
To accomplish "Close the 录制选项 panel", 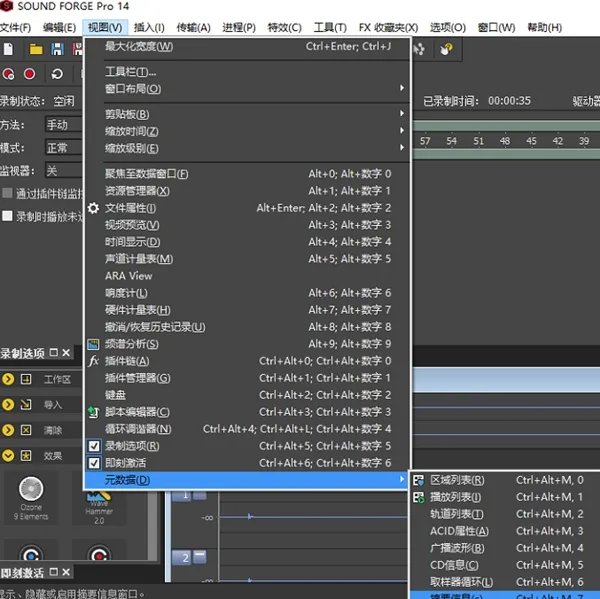I will (x=66, y=352).
